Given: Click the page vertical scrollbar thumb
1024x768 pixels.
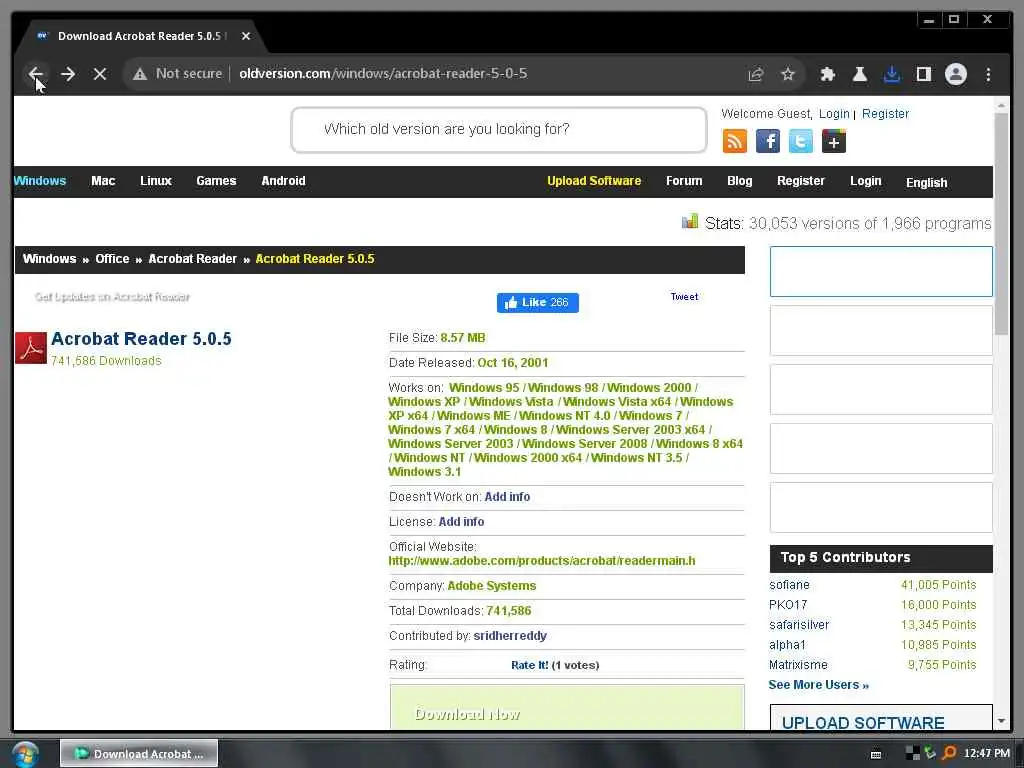Looking at the screenshot, I should pyautogui.click(x=1001, y=223).
